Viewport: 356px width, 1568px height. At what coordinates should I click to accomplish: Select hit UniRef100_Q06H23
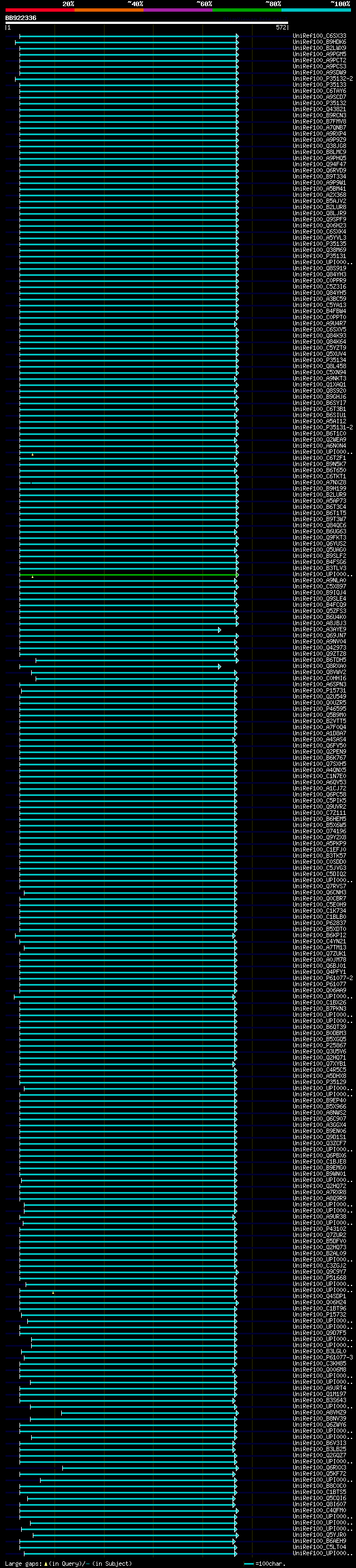pos(319,226)
